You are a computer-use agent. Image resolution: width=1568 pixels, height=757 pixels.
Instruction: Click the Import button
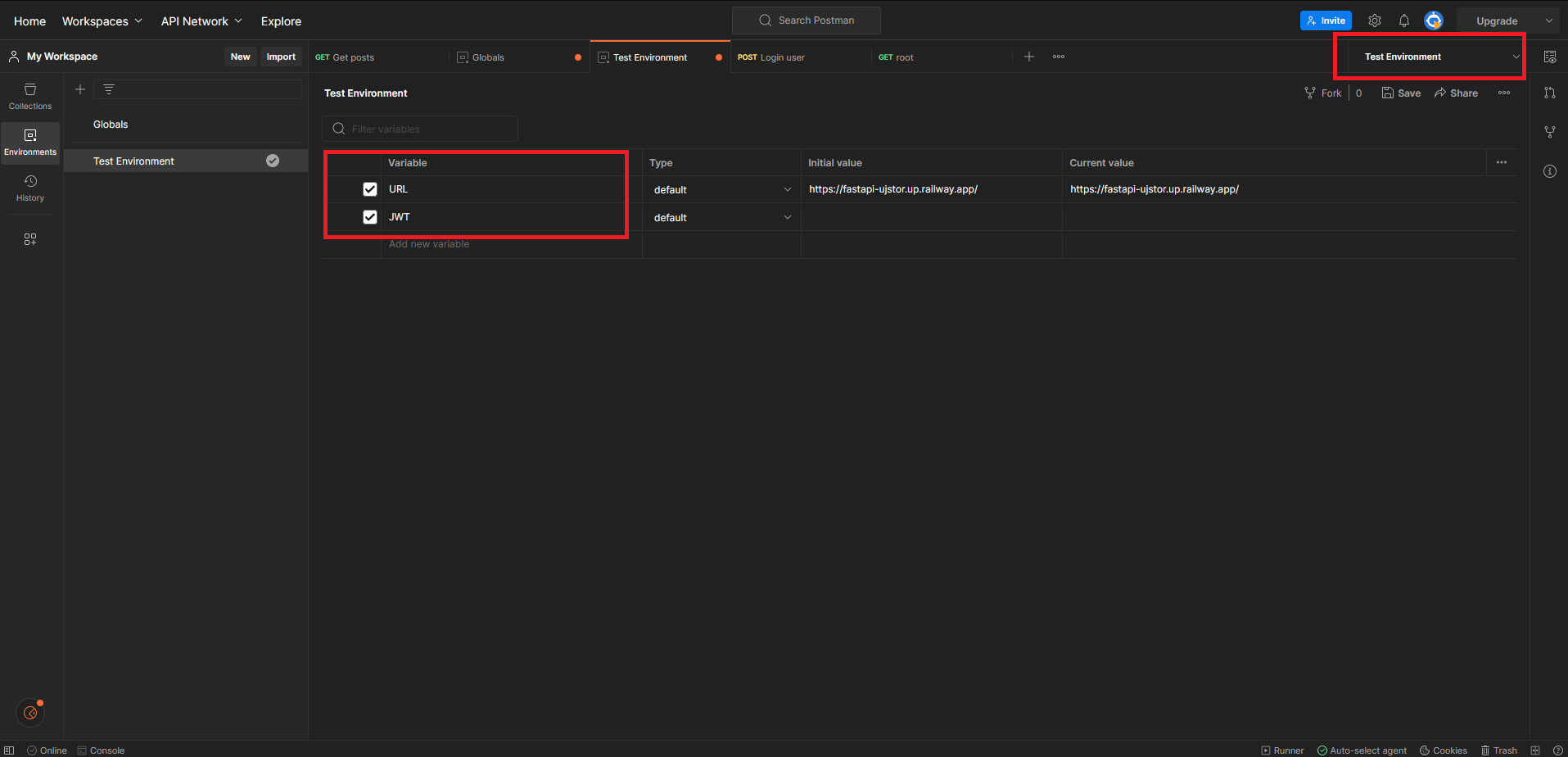coord(281,56)
